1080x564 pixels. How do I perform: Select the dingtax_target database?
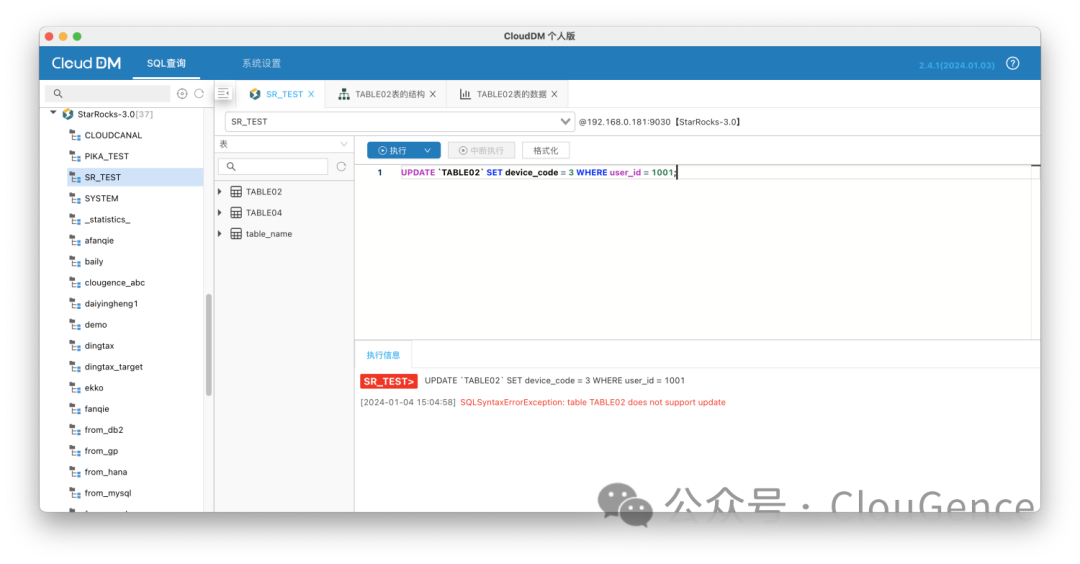(114, 367)
